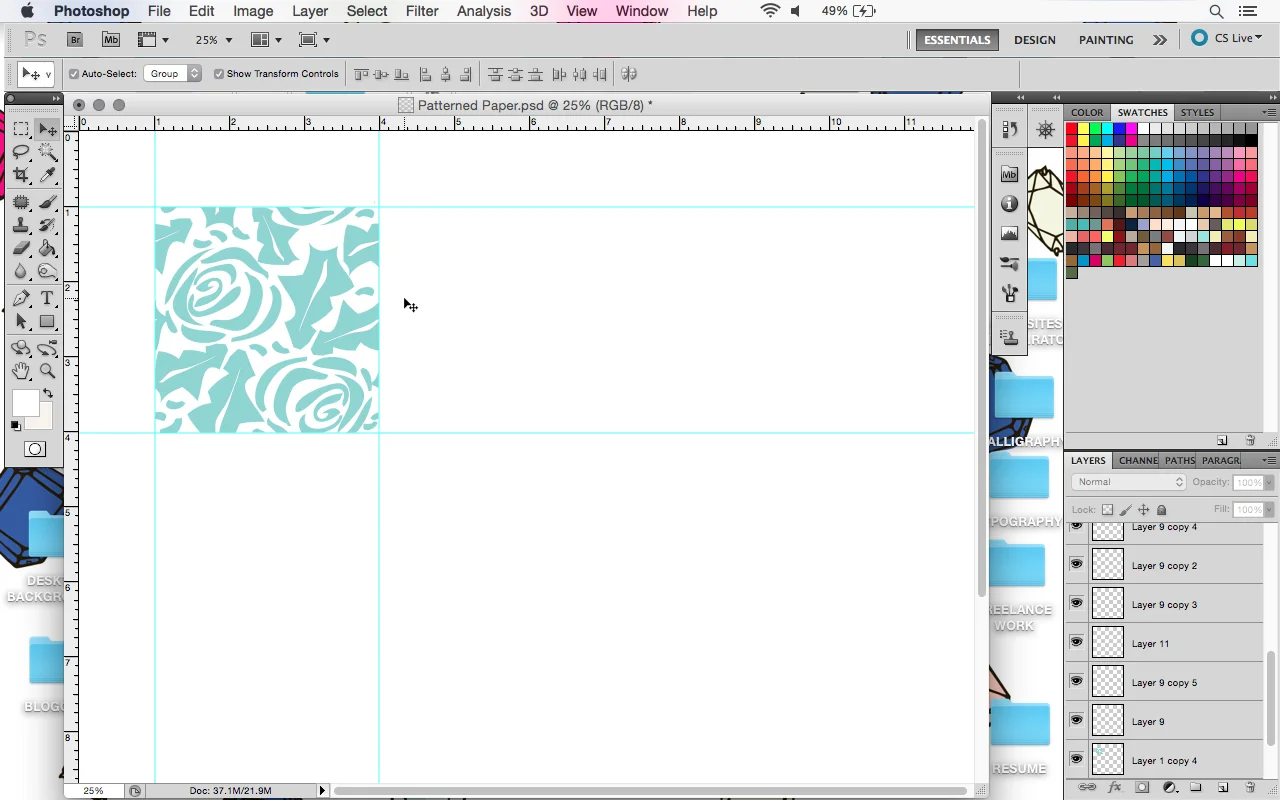Click the lock transparent pixels icon
This screenshot has width=1280, height=800.
[x=1107, y=510]
